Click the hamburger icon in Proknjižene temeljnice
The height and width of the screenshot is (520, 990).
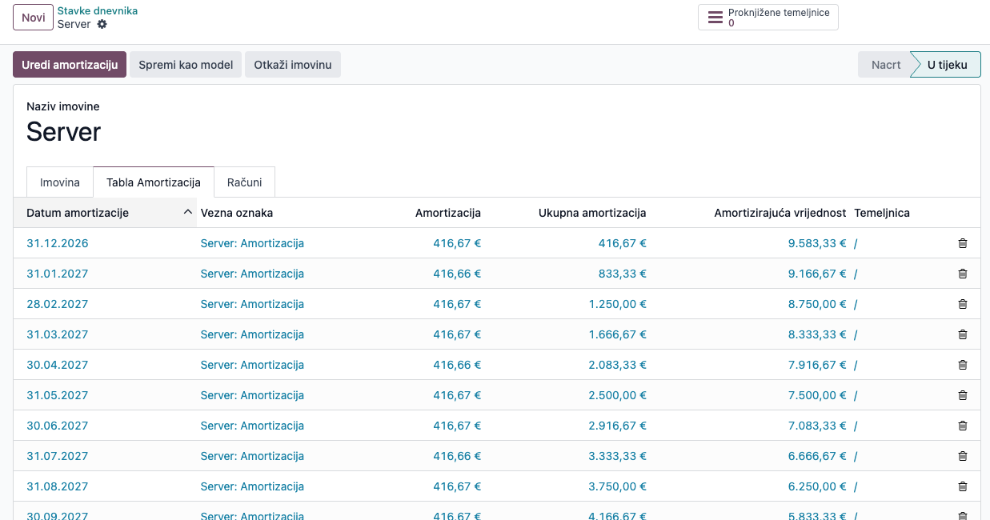tap(715, 17)
